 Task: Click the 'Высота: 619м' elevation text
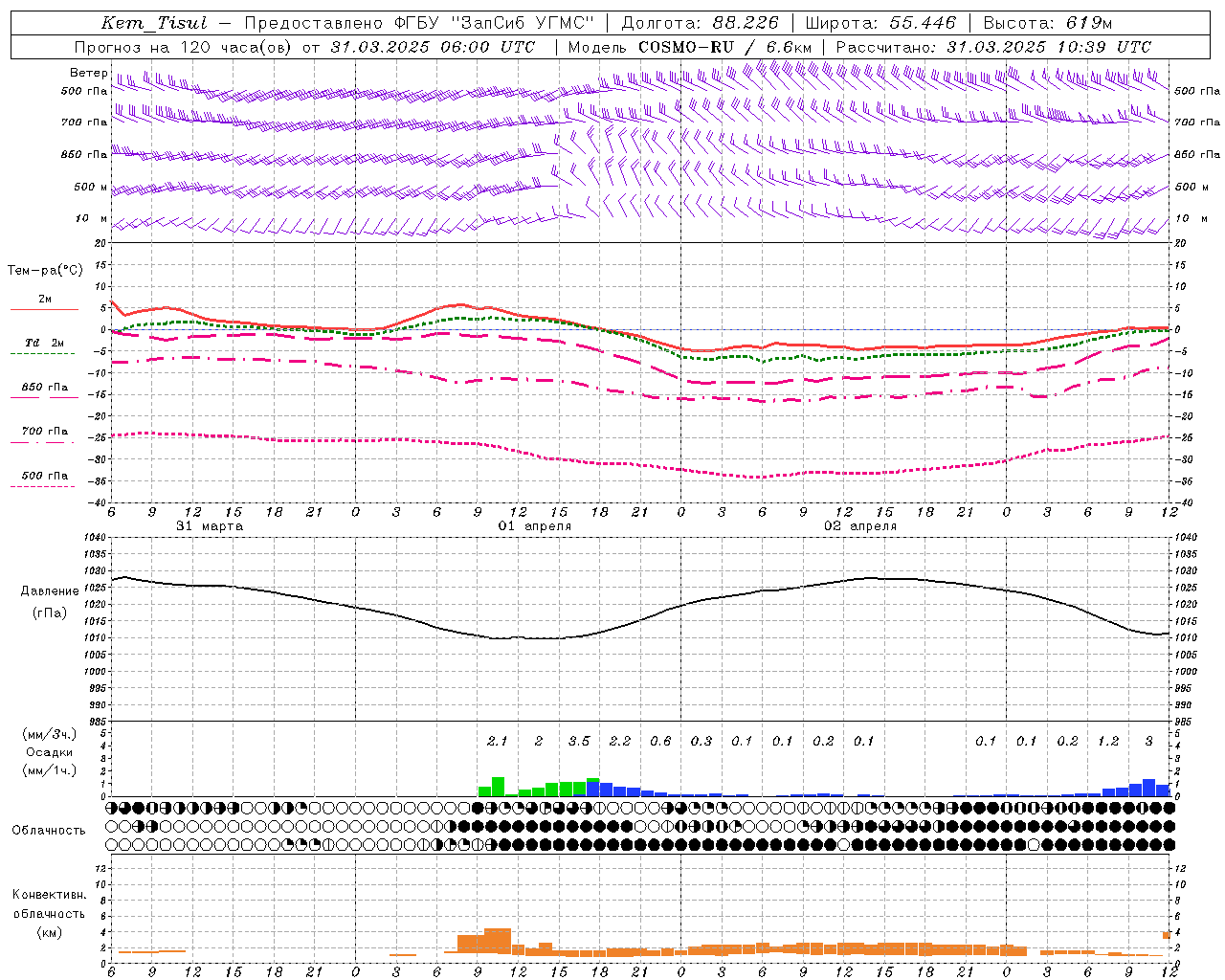point(1048,23)
